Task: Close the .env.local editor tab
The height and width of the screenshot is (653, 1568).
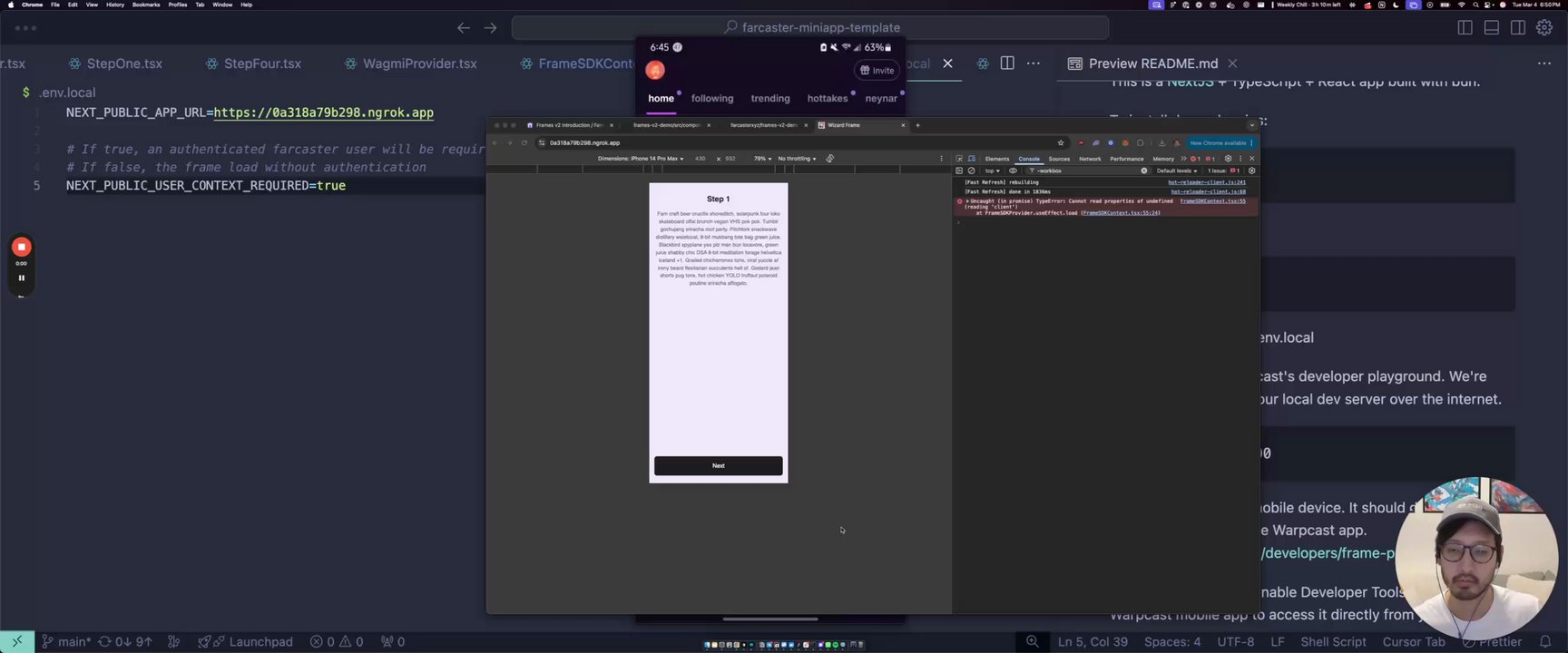Action: click(947, 63)
